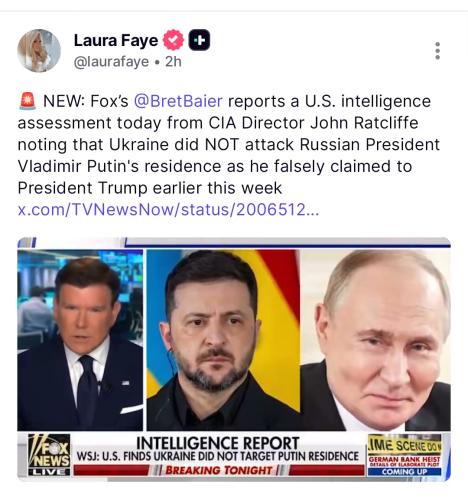Click the 2h post timestamp
Screen dimensions: 468x500
point(173,62)
